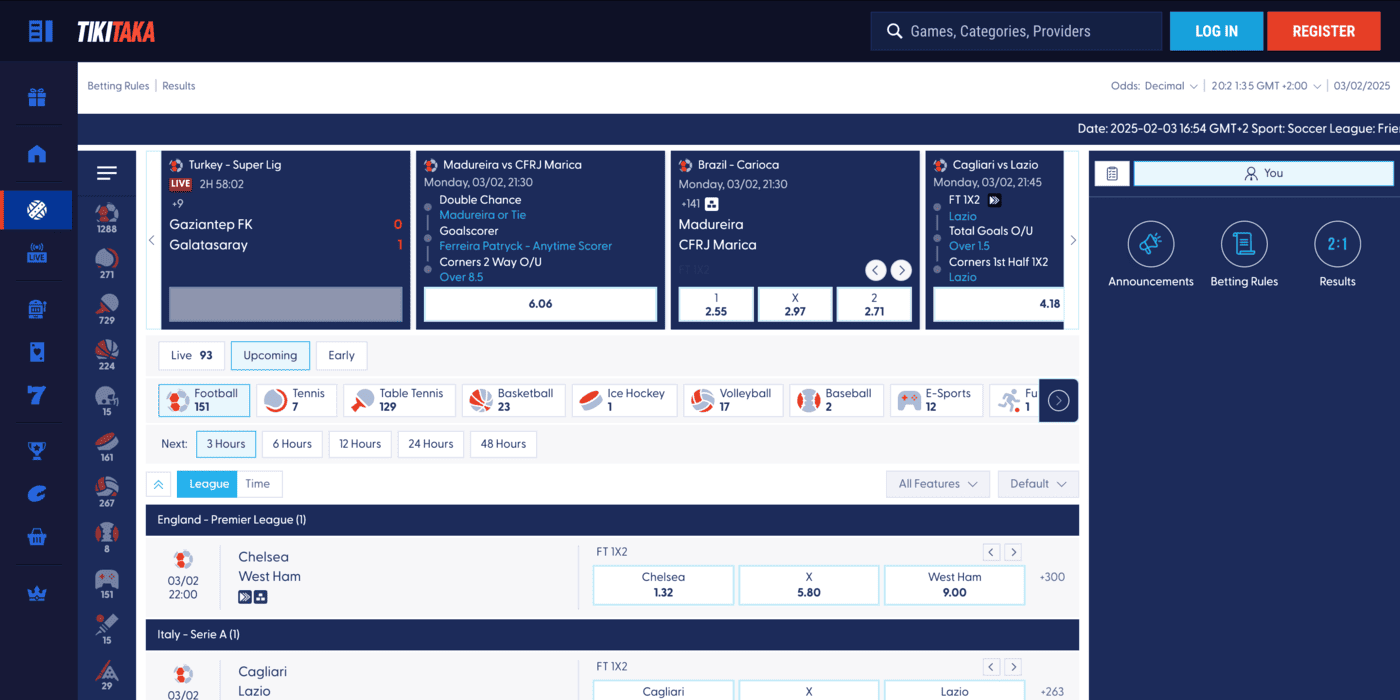Show previous featured match carousel arrow
Screen dimensions: 1400x700
tap(152, 240)
